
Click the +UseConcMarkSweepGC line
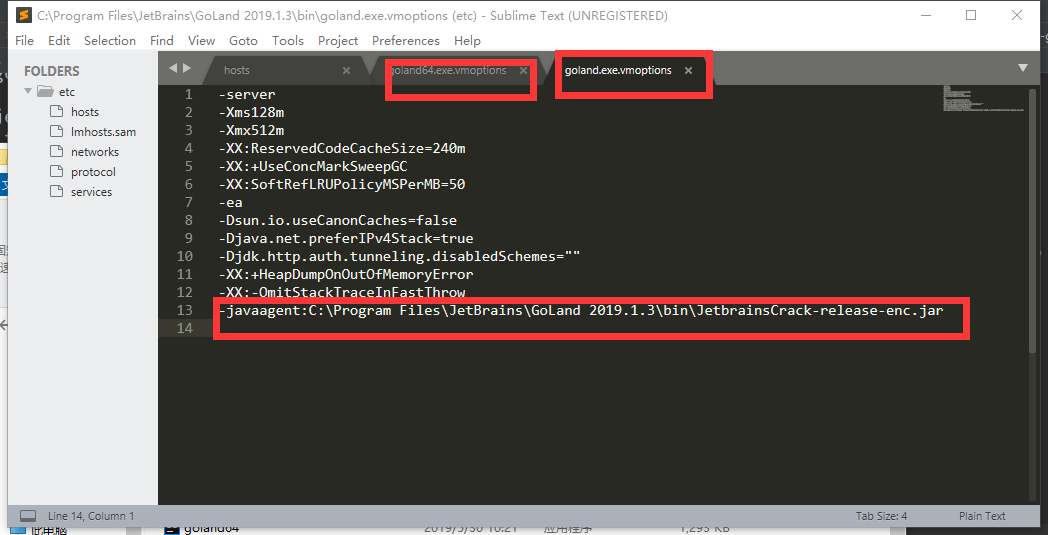tap(313, 167)
